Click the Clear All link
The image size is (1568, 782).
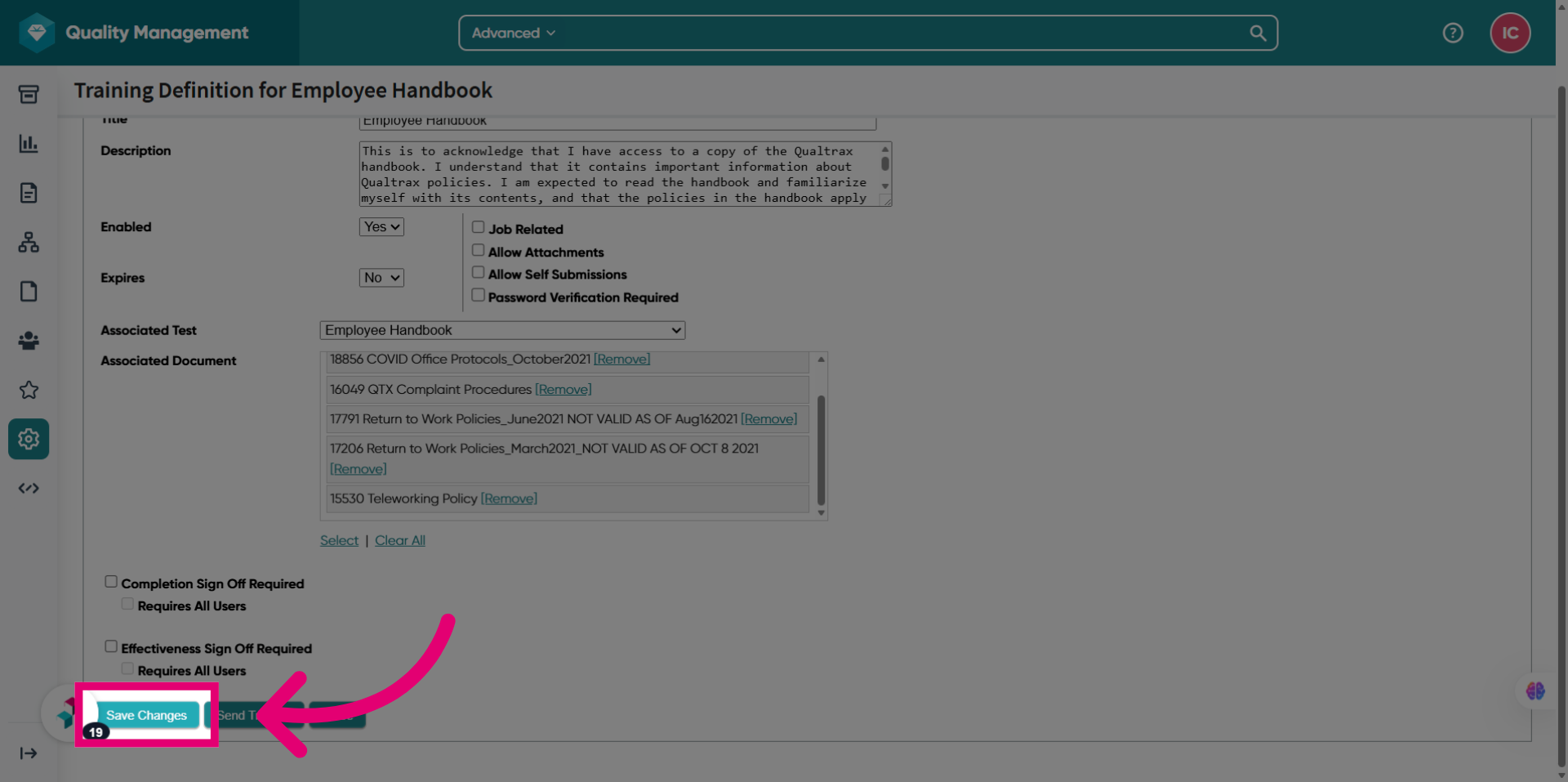tap(400, 540)
